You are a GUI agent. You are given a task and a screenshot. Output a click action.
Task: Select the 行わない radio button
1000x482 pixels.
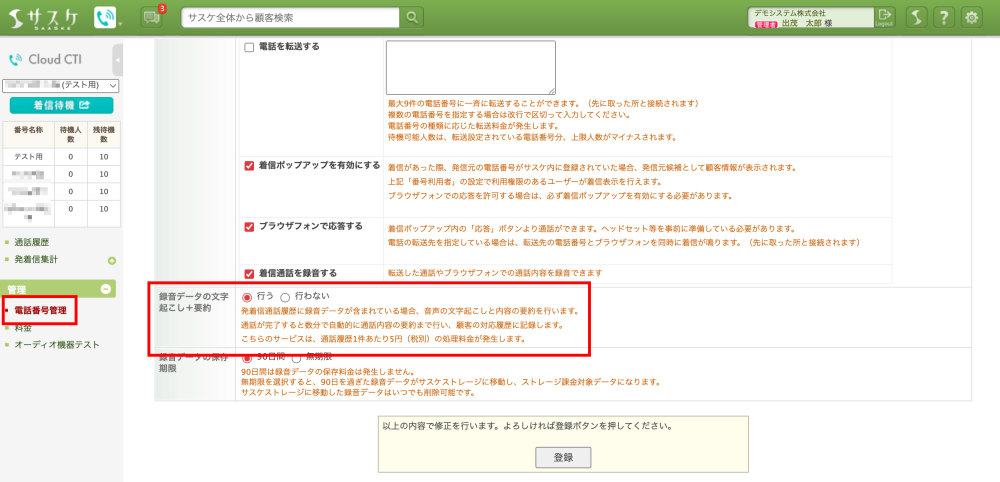tap(285, 297)
